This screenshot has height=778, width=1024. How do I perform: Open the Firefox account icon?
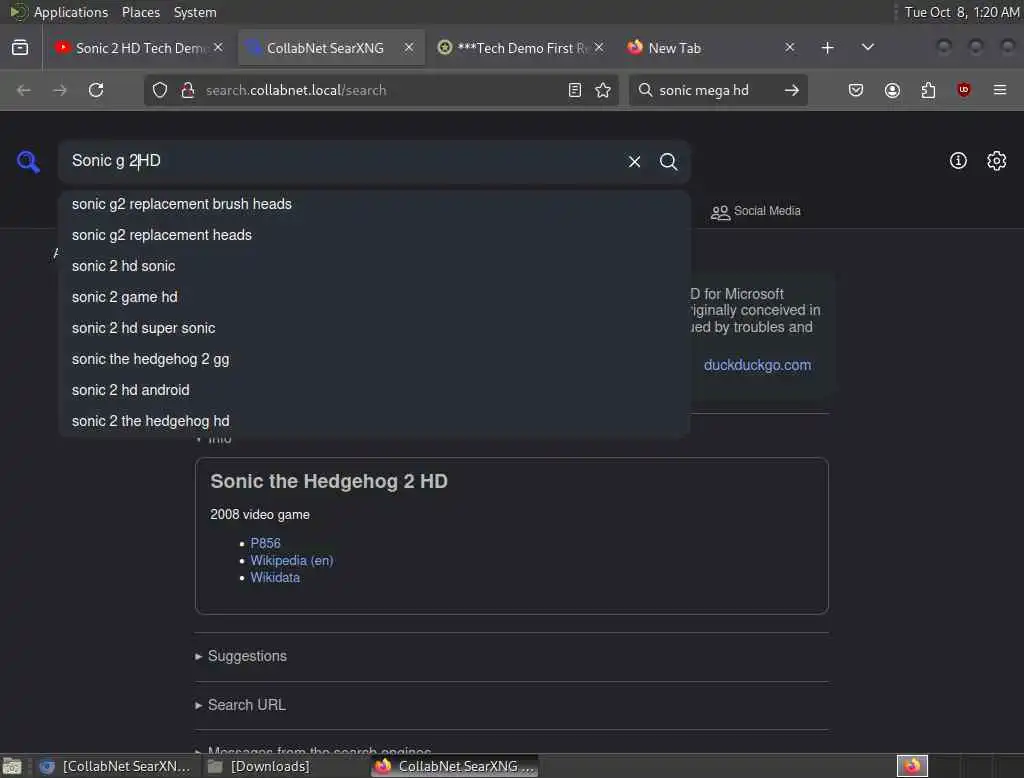pos(892,90)
